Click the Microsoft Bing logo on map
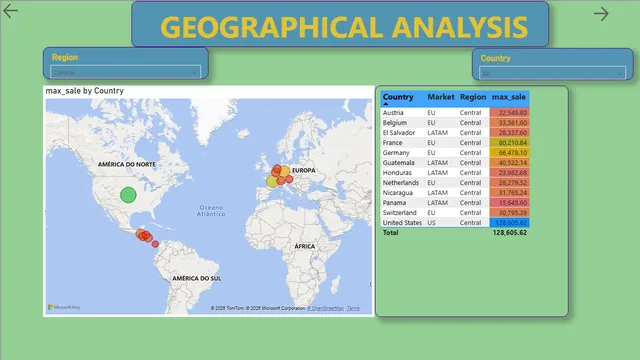640x360 pixels. (x=64, y=307)
